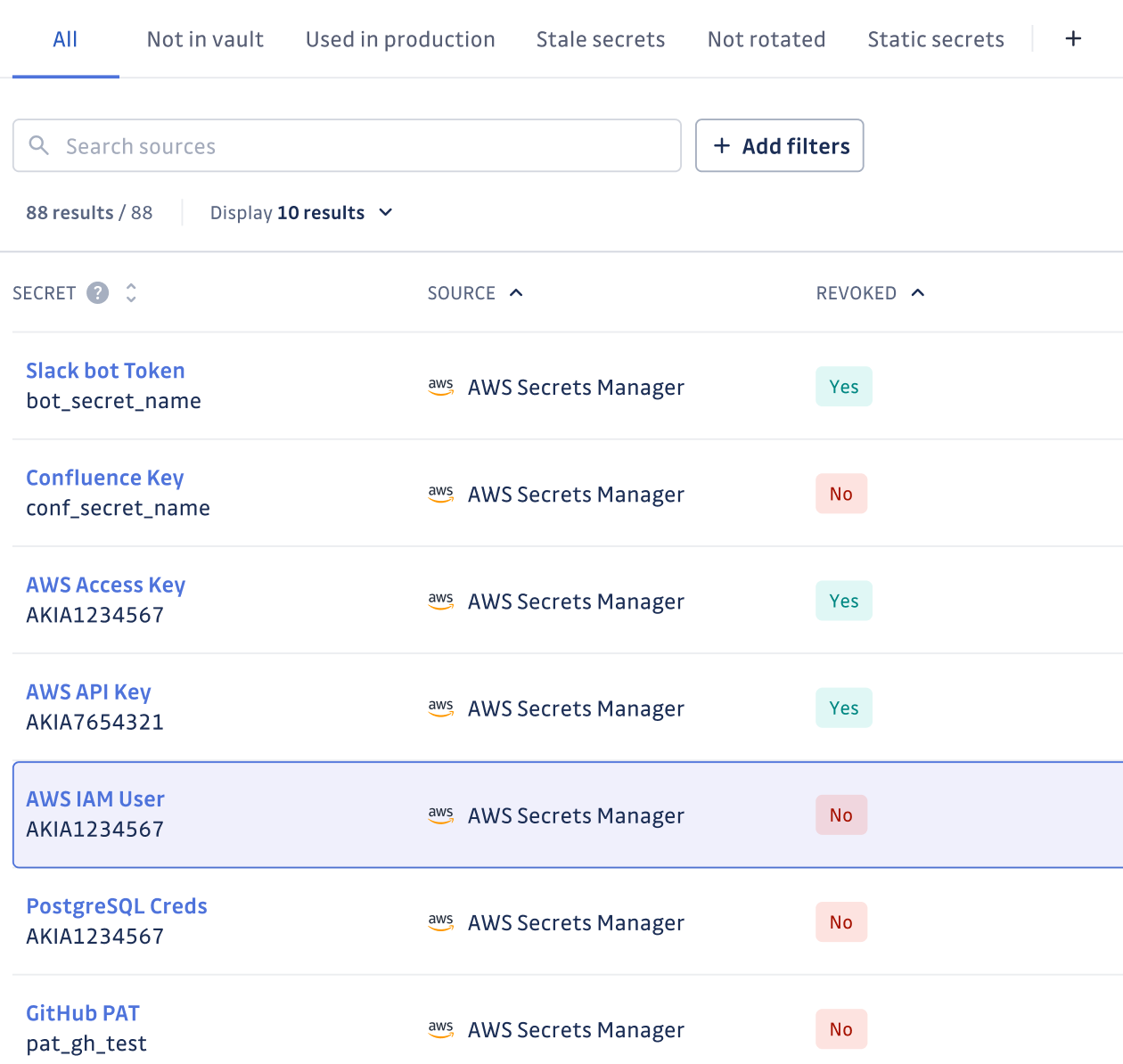
Task: Click the help question mark beside SECRET column
Action: (97, 292)
